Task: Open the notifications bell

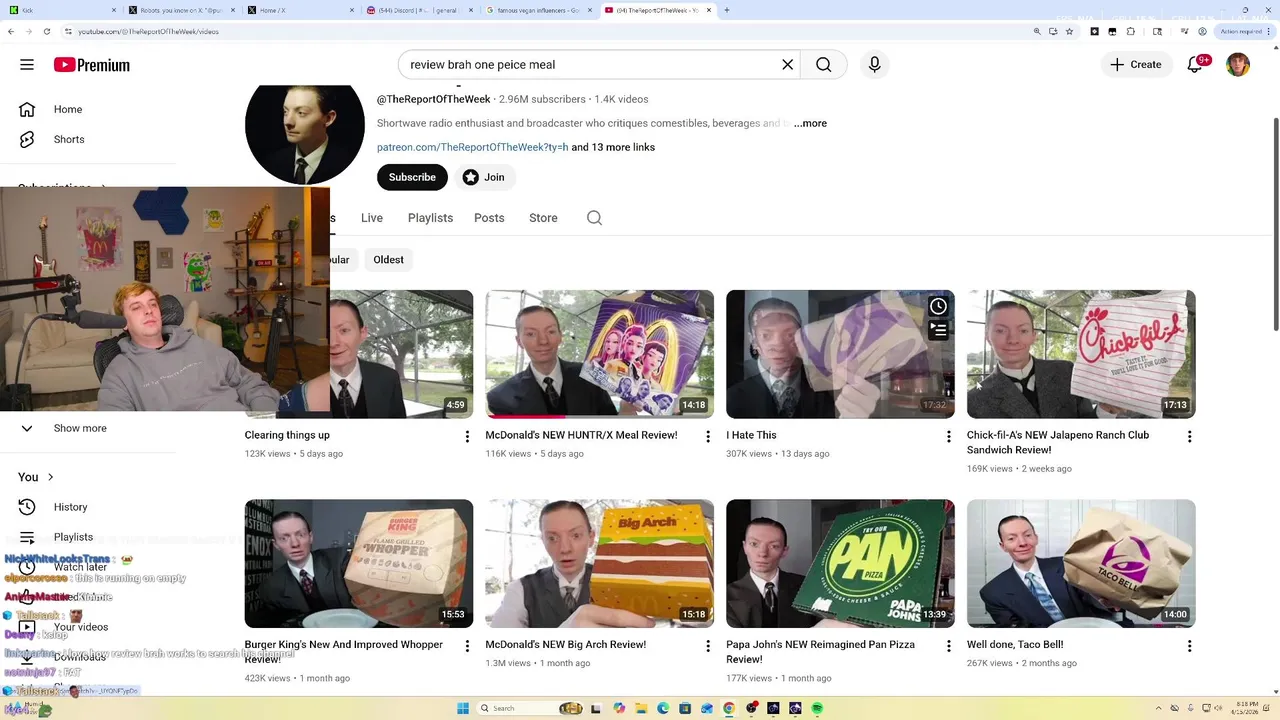Action: (x=1195, y=65)
